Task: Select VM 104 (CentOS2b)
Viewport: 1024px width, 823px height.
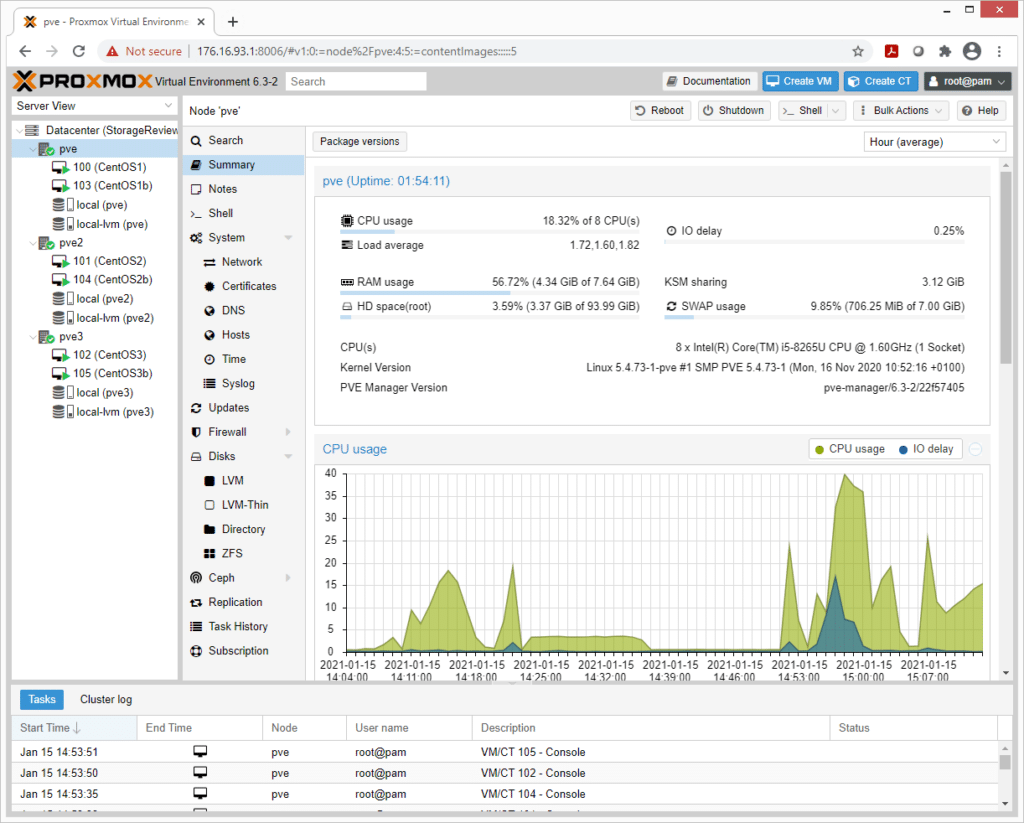Action: click(112, 280)
